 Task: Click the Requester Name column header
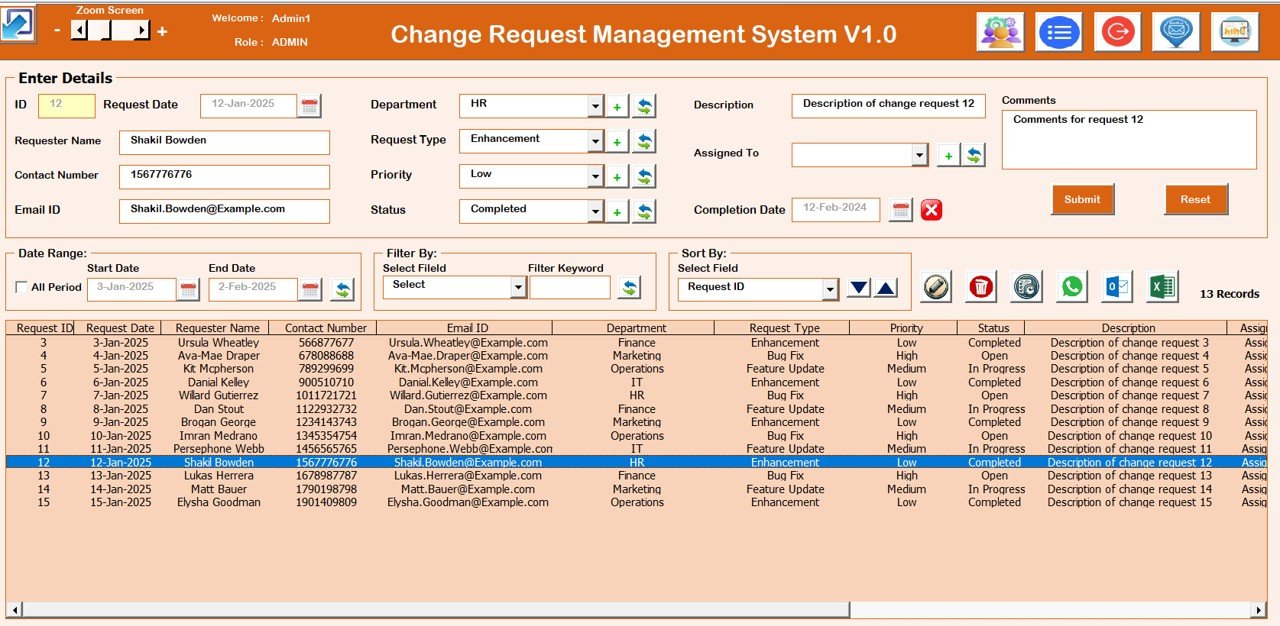click(217, 328)
